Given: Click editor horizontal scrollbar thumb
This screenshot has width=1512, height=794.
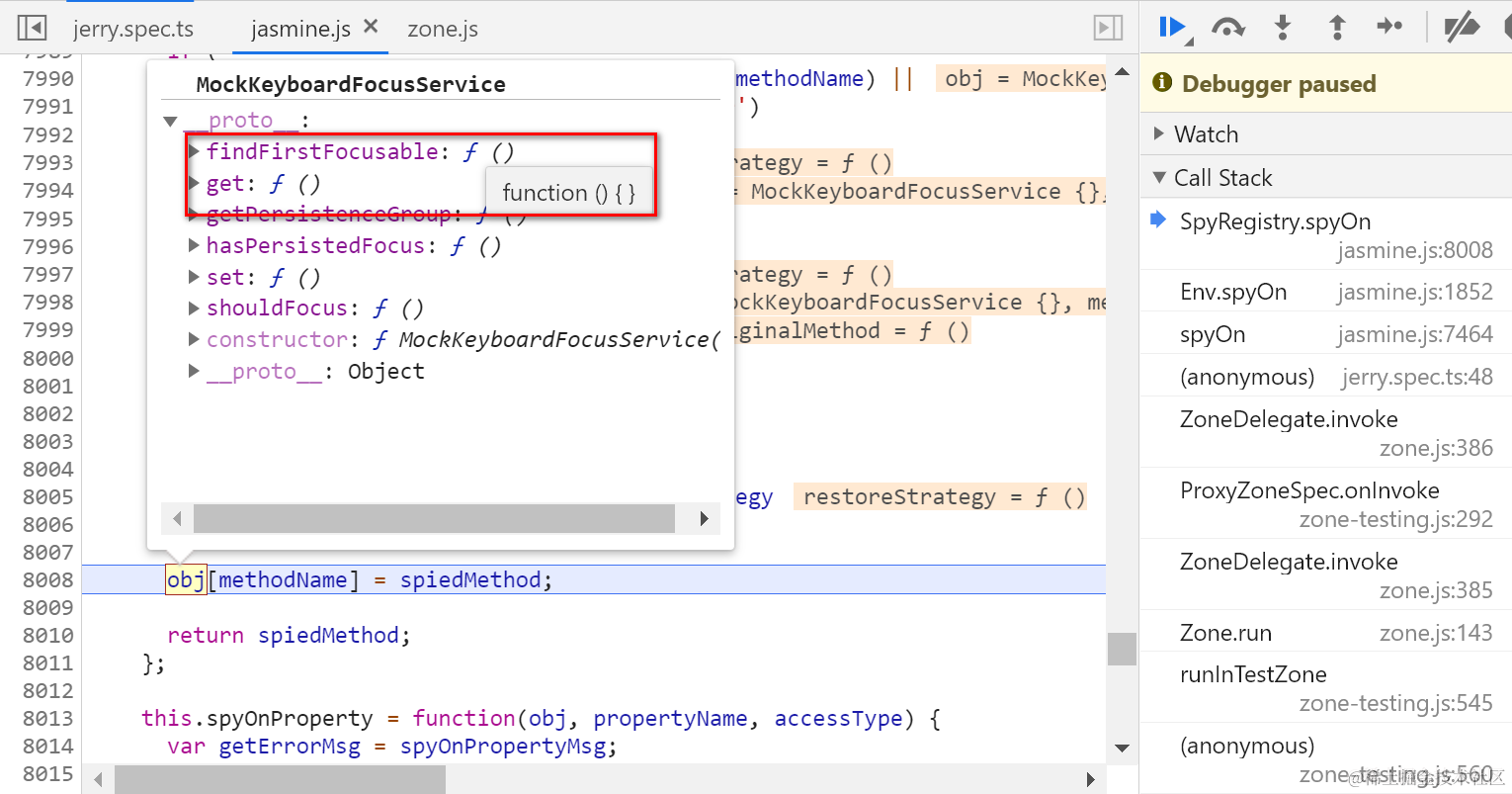Looking at the screenshot, I should (x=280, y=779).
